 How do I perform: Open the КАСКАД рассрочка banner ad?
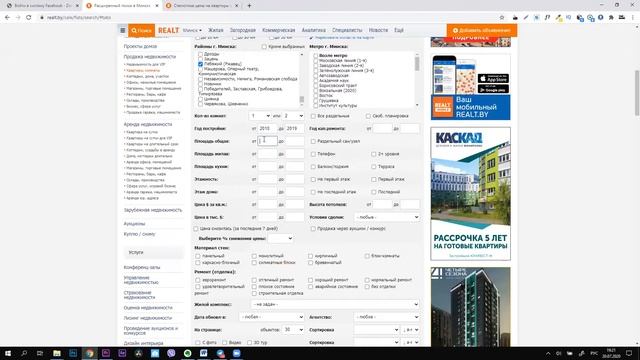click(470, 193)
